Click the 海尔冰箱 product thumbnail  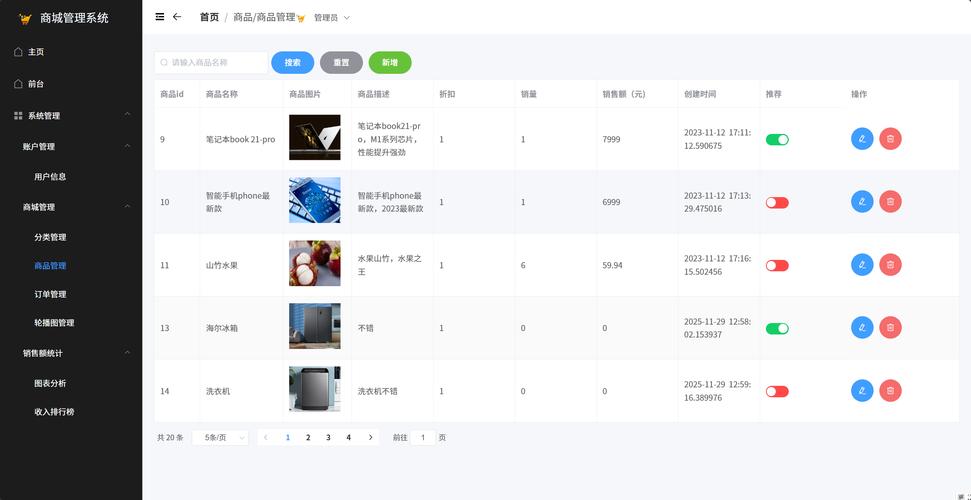coord(314,327)
